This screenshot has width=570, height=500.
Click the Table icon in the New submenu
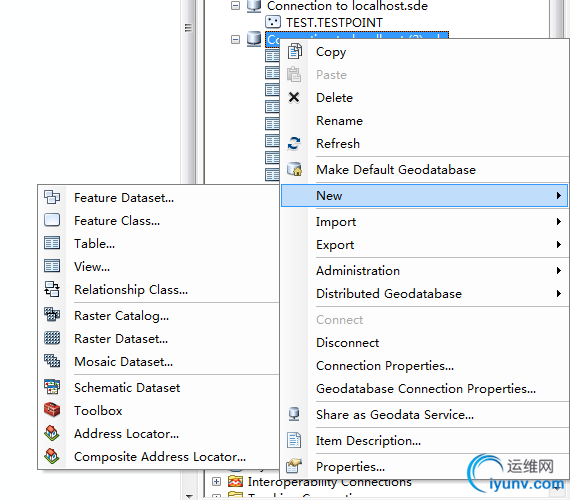click(52, 243)
